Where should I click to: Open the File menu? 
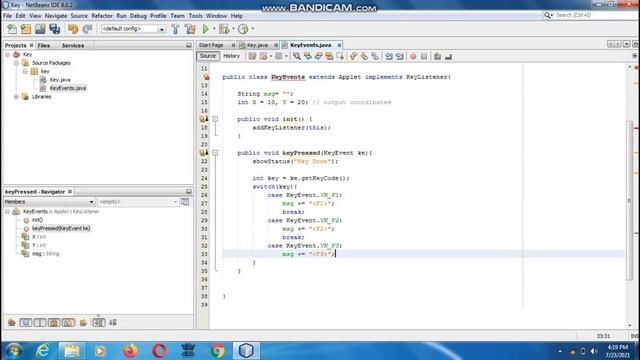point(7,16)
